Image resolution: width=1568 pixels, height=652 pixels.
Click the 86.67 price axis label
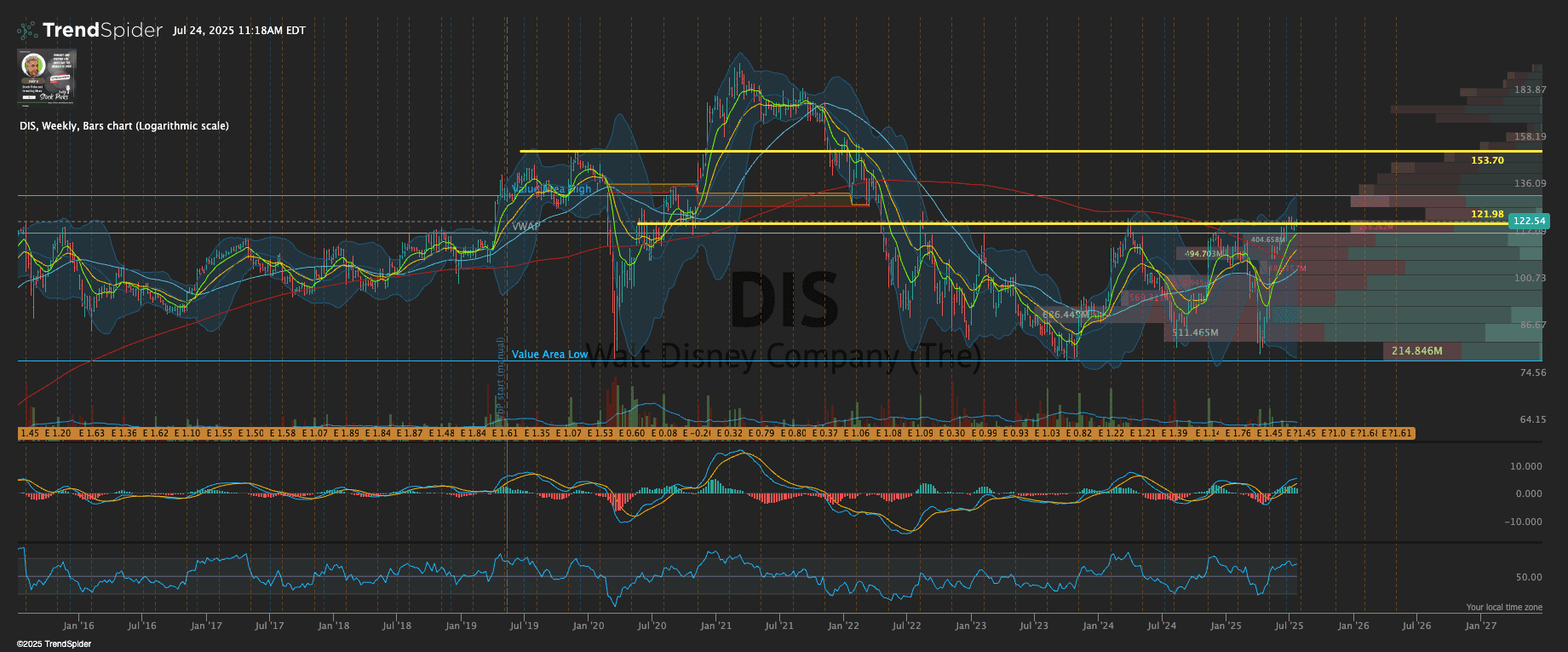tap(1533, 325)
